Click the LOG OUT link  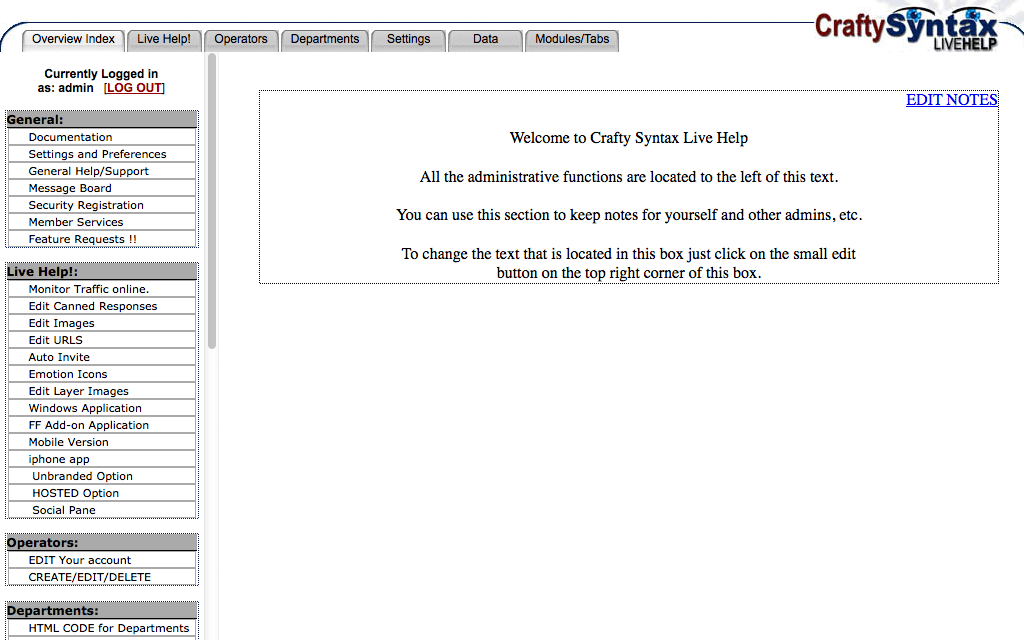coord(135,88)
